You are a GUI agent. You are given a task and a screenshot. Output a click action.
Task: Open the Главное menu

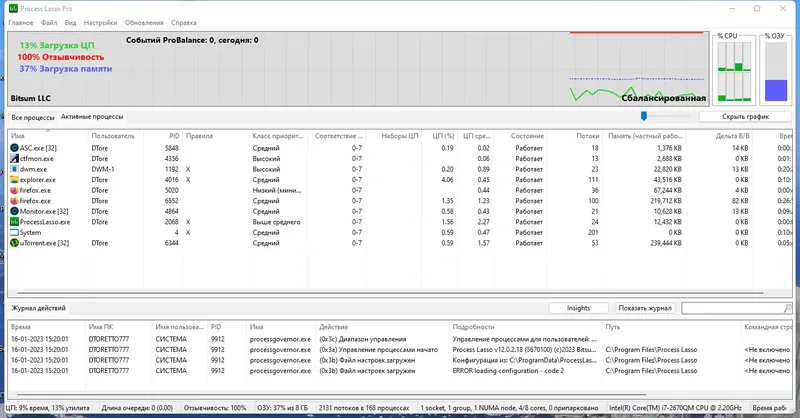pos(21,22)
